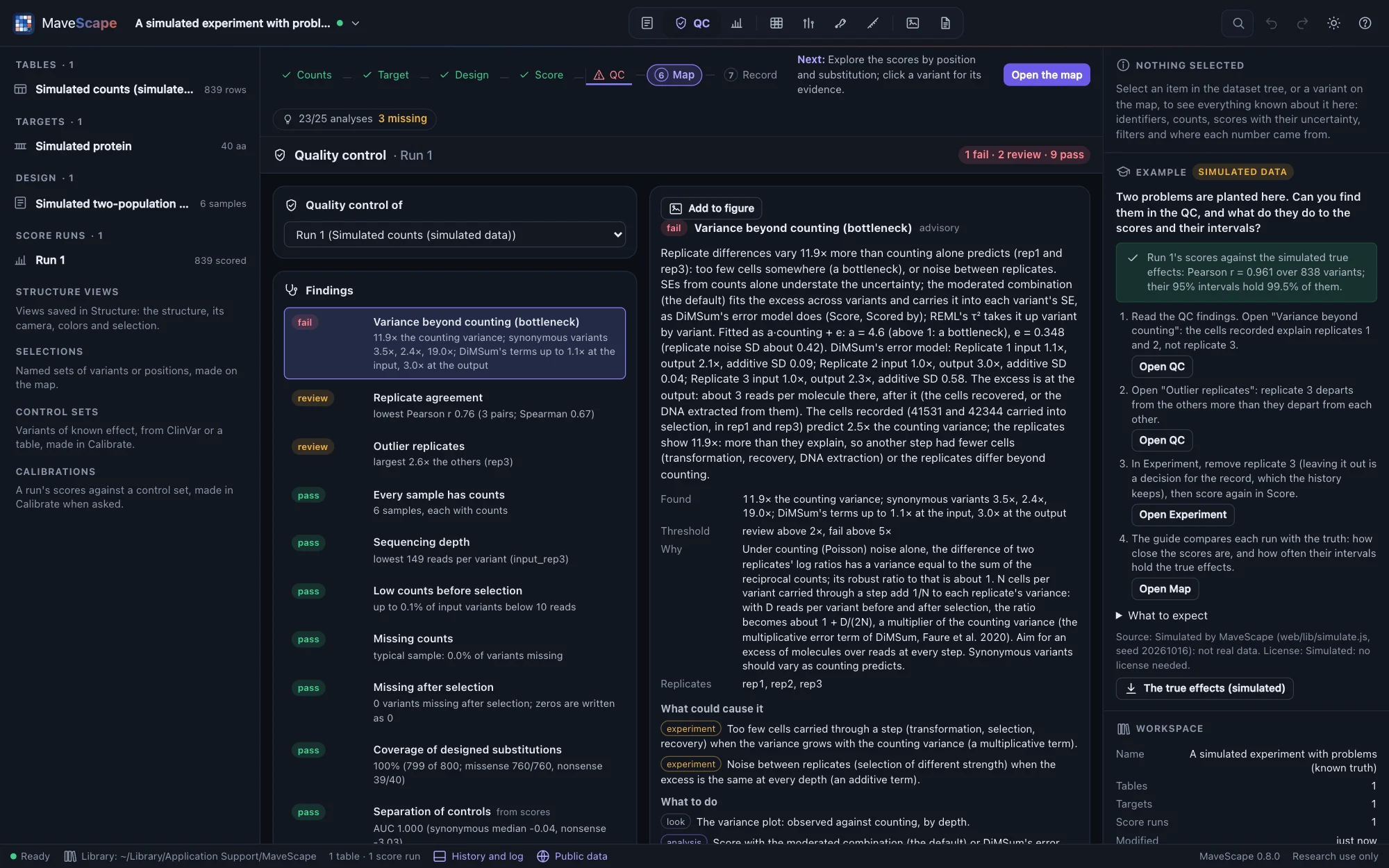Open the structure view toolbar icon

[840, 23]
